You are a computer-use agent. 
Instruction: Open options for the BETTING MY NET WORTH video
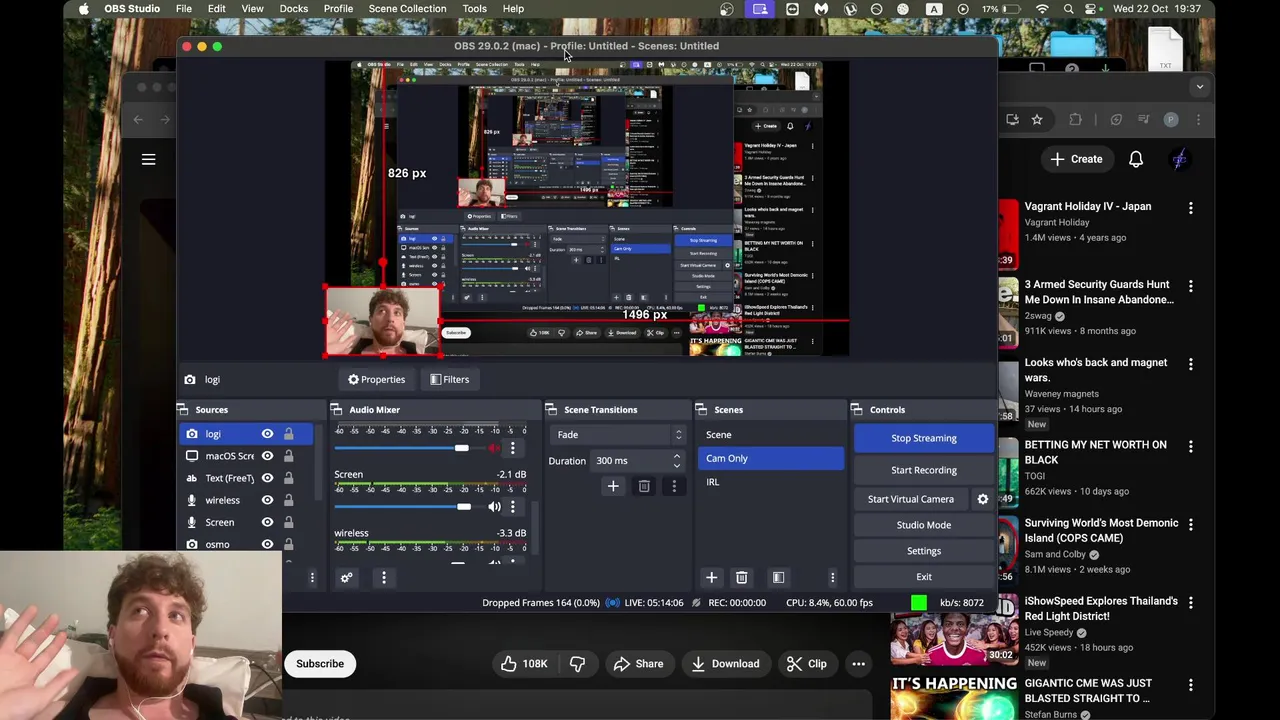click(1190, 446)
